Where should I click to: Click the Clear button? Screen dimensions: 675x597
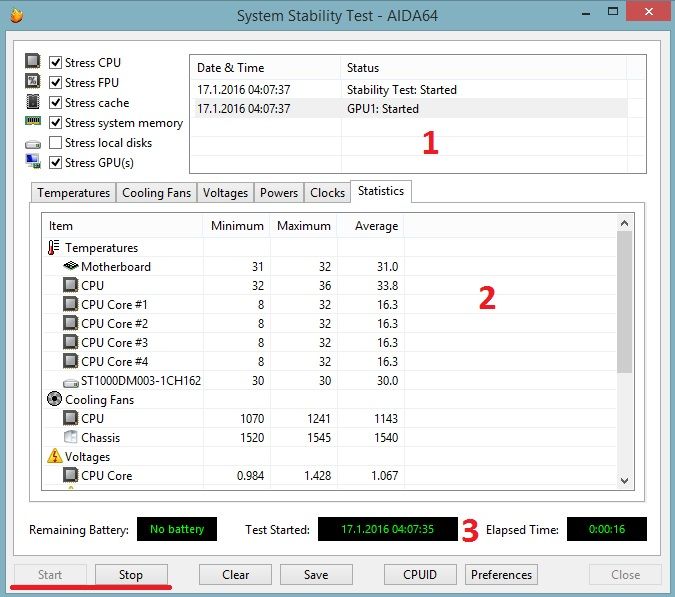[235, 575]
